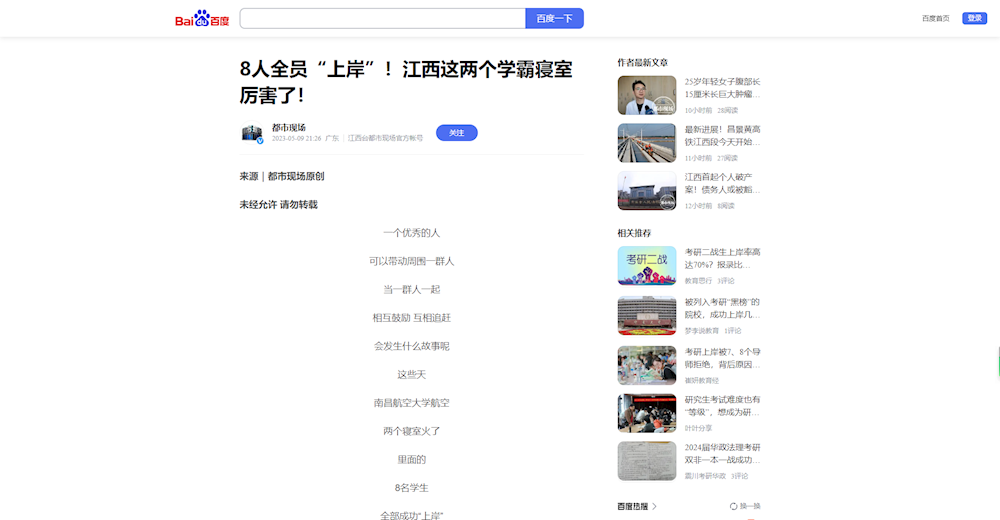Click the 换一换 refresh icon
The width and height of the screenshot is (1000, 520).
coord(734,506)
